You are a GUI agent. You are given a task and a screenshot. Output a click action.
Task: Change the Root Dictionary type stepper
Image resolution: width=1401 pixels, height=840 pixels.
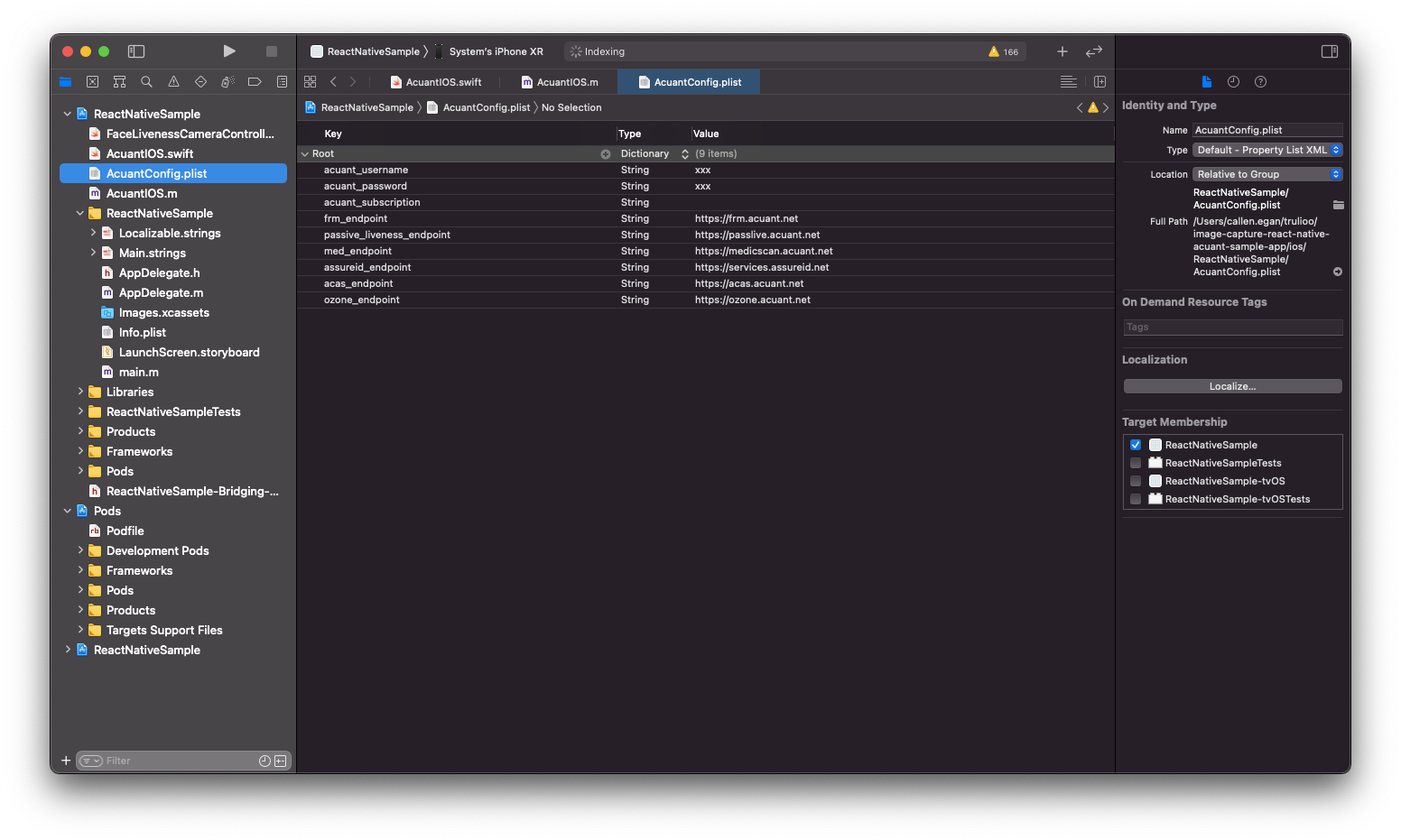pos(685,154)
